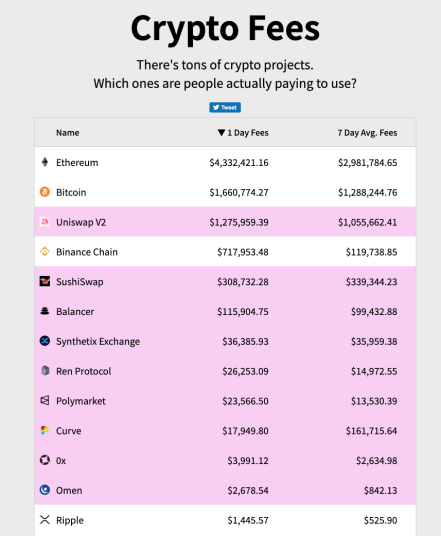Click the yellow Binance Chain icon
Viewport: 441px width, 536px height.
(x=45, y=252)
